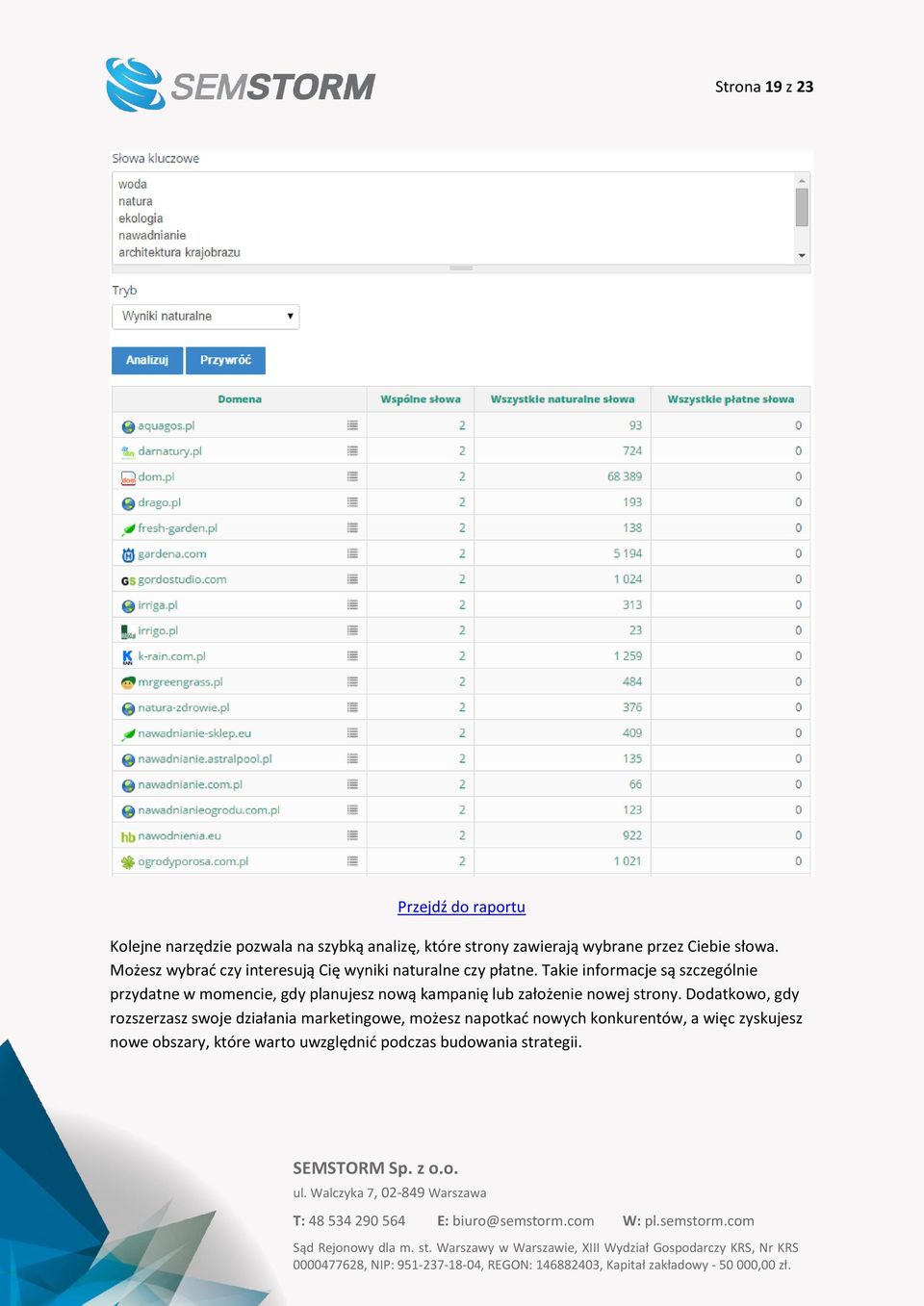Click keyword 'nawadnianie' in the list
The height and width of the screenshot is (1306, 924).
click(x=152, y=235)
